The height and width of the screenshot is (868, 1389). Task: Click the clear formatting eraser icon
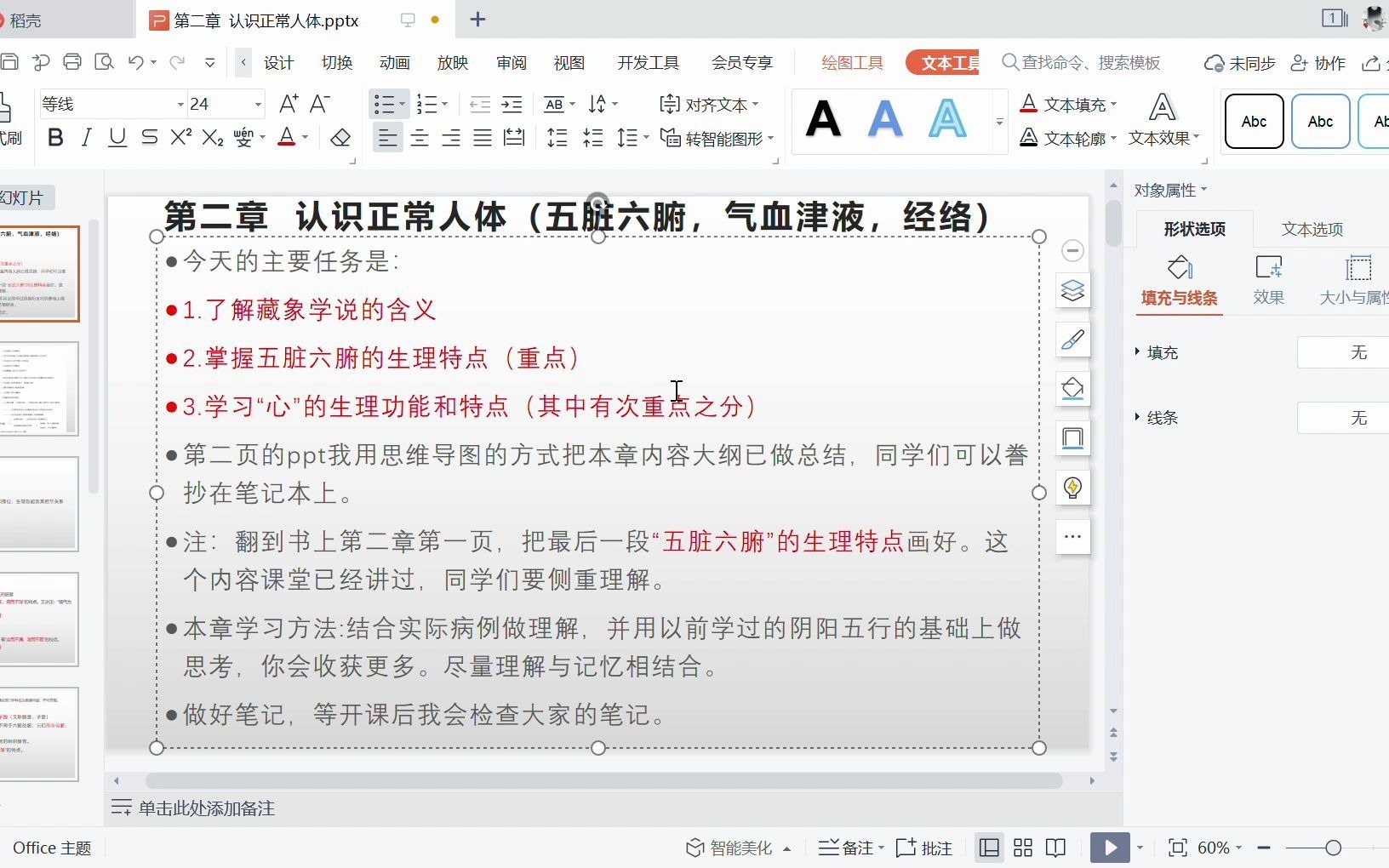[x=340, y=138]
